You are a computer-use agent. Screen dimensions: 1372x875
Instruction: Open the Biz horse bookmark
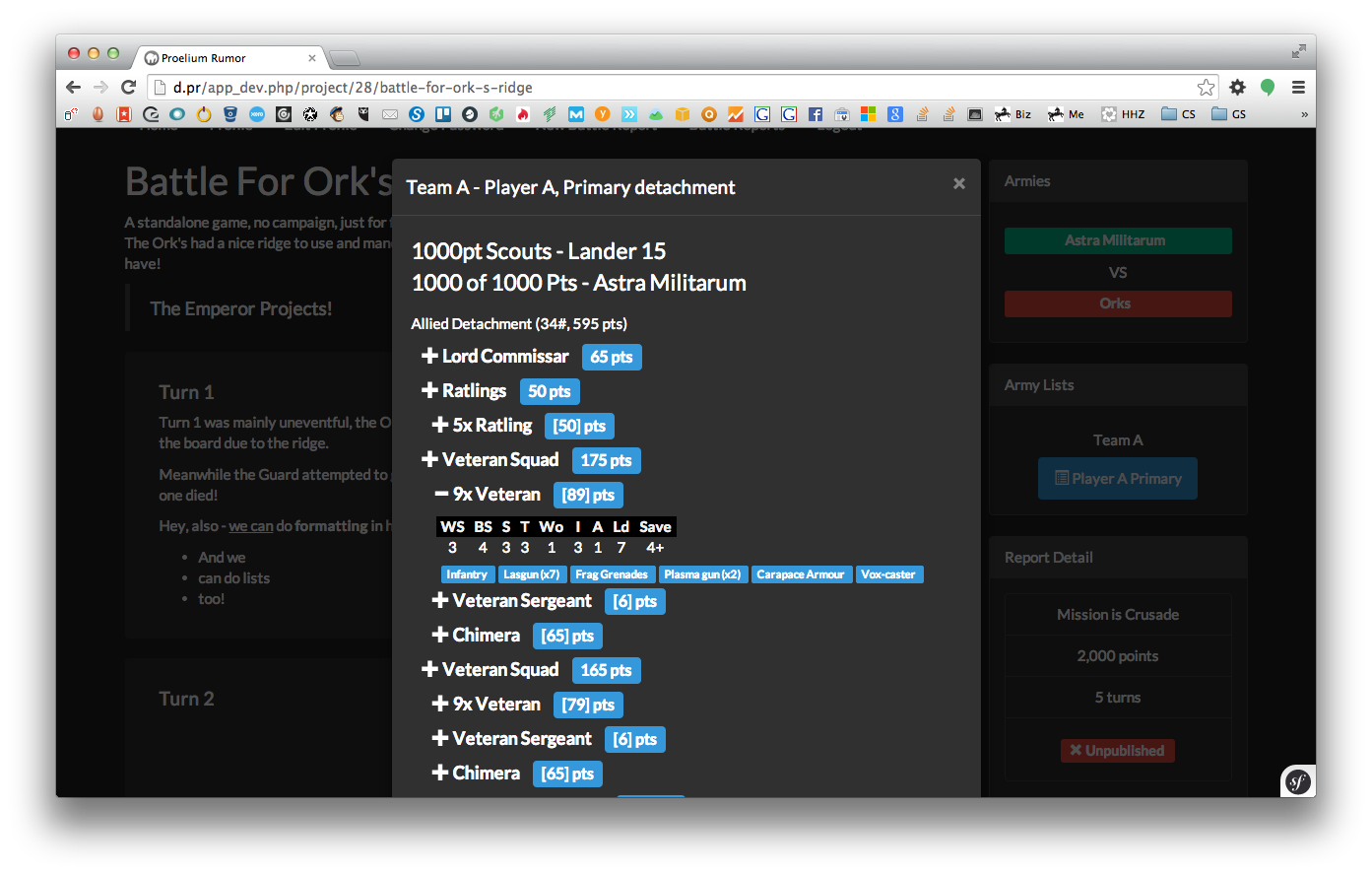[x=1013, y=114]
